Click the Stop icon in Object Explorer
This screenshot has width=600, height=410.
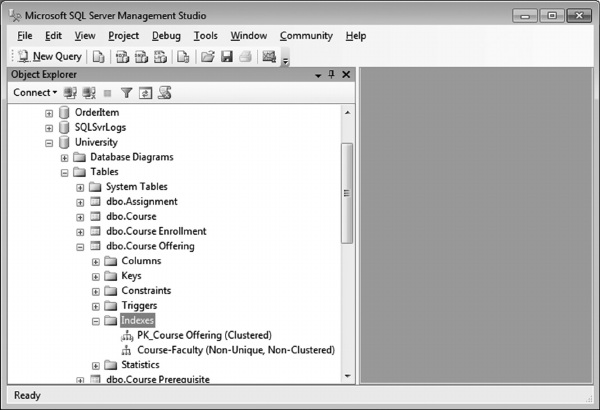pyautogui.click(x=108, y=93)
